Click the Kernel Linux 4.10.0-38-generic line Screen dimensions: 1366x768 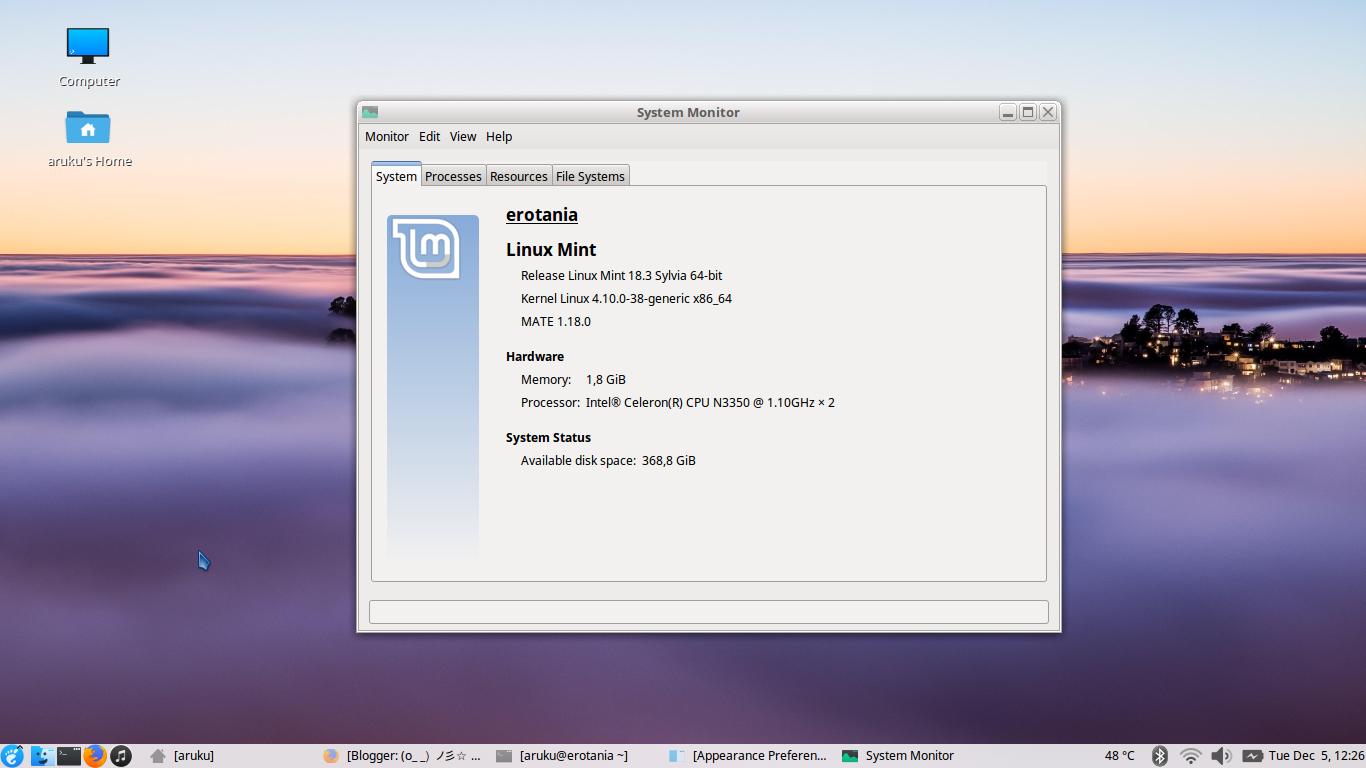626,299
